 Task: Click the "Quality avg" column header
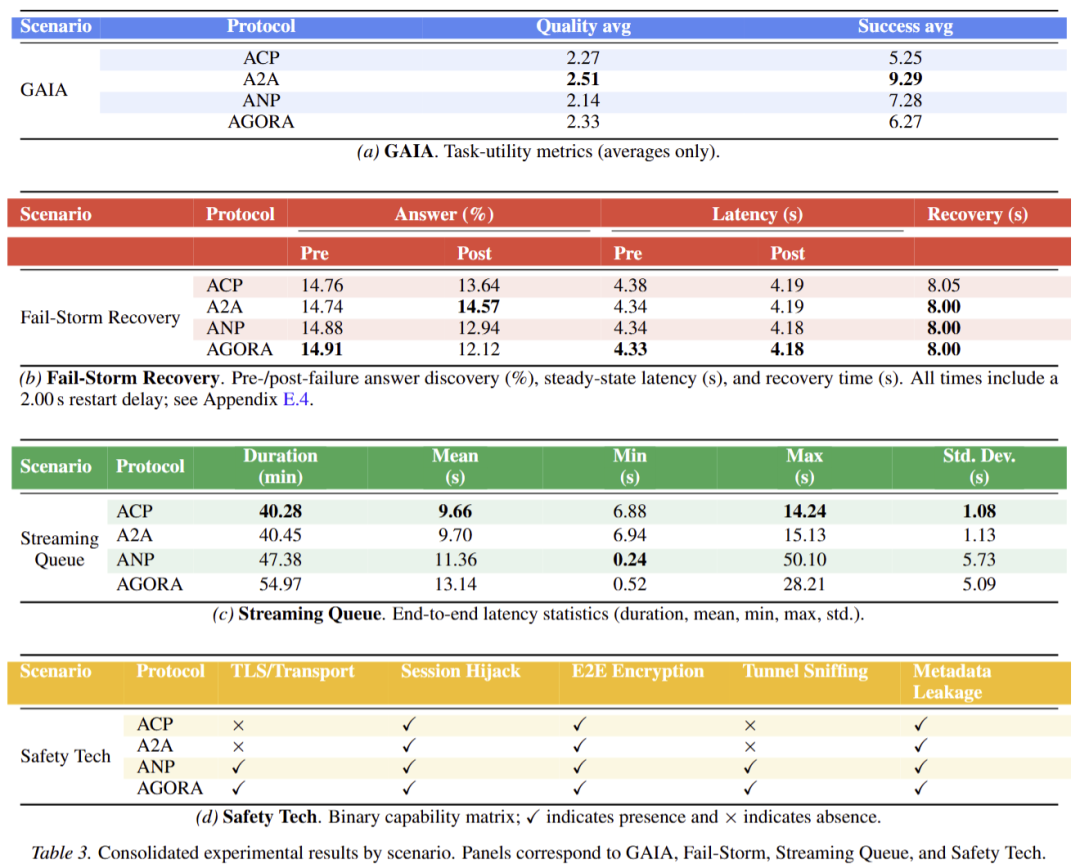pos(583,26)
